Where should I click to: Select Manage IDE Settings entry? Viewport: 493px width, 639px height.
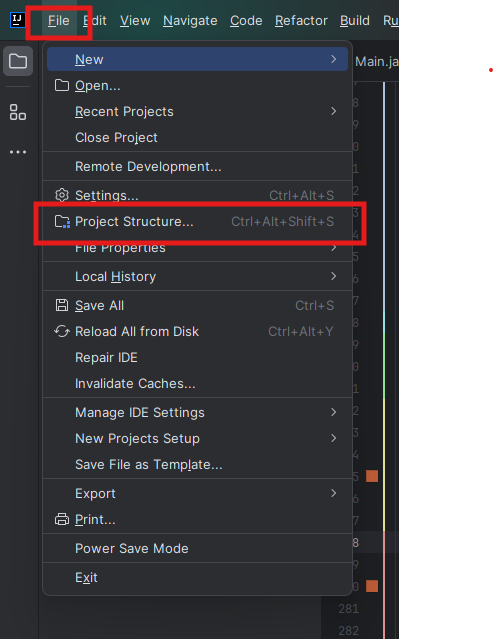click(x=197, y=412)
